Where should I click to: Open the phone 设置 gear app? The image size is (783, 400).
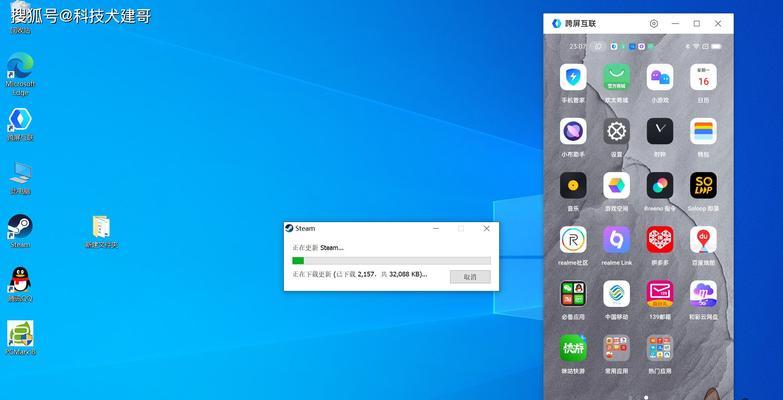pos(616,131)
